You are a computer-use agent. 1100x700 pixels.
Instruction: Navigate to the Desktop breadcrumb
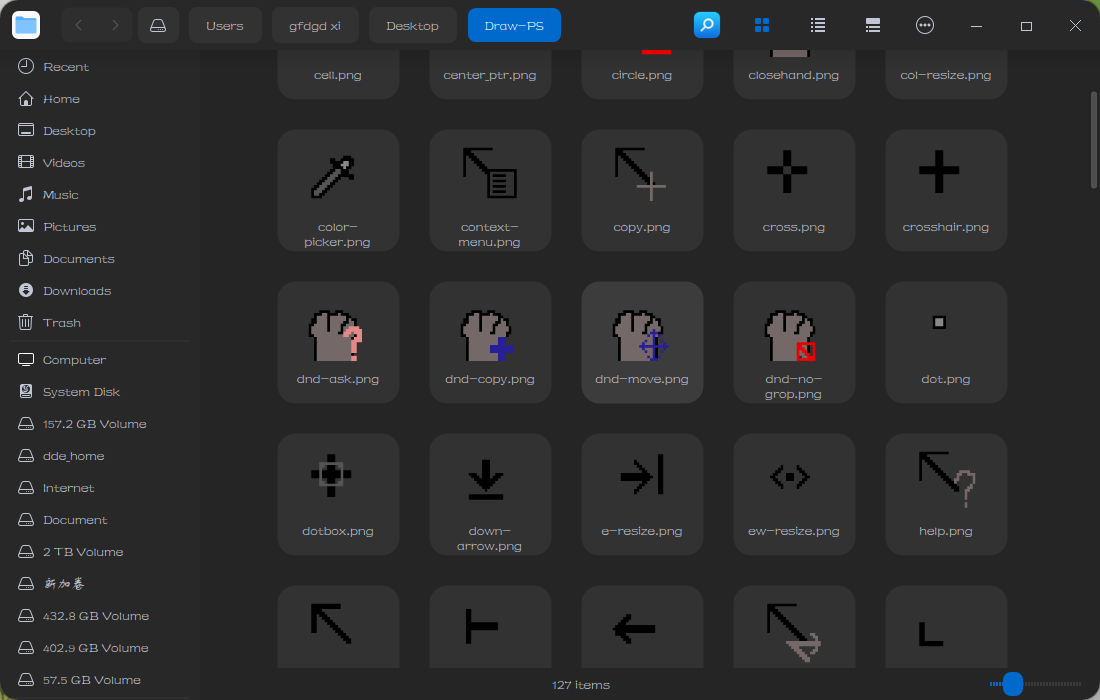pyautogui.click(x=413, y=25)
